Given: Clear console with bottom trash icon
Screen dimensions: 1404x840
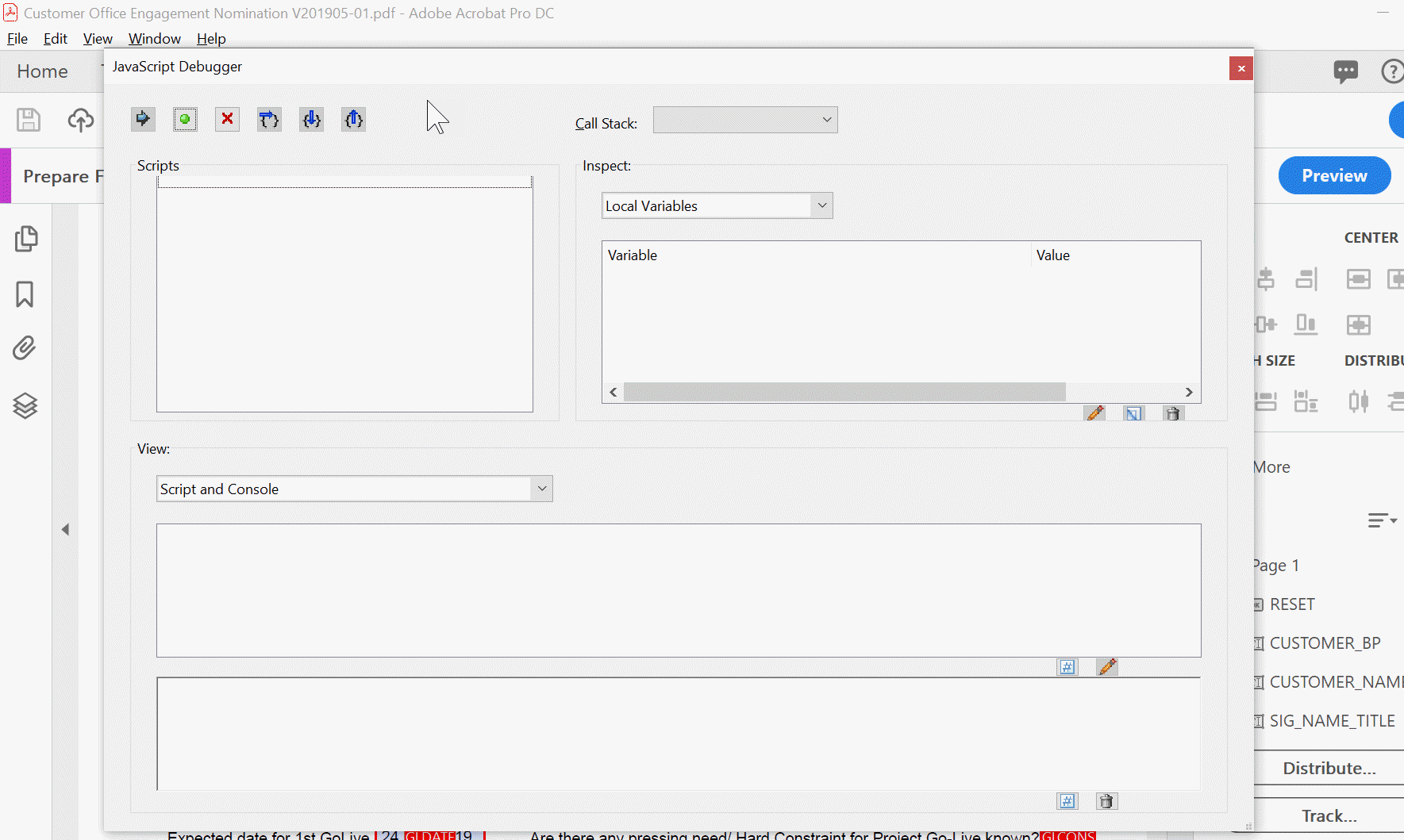Looking at the screenshot, I should coord(1106,801).
